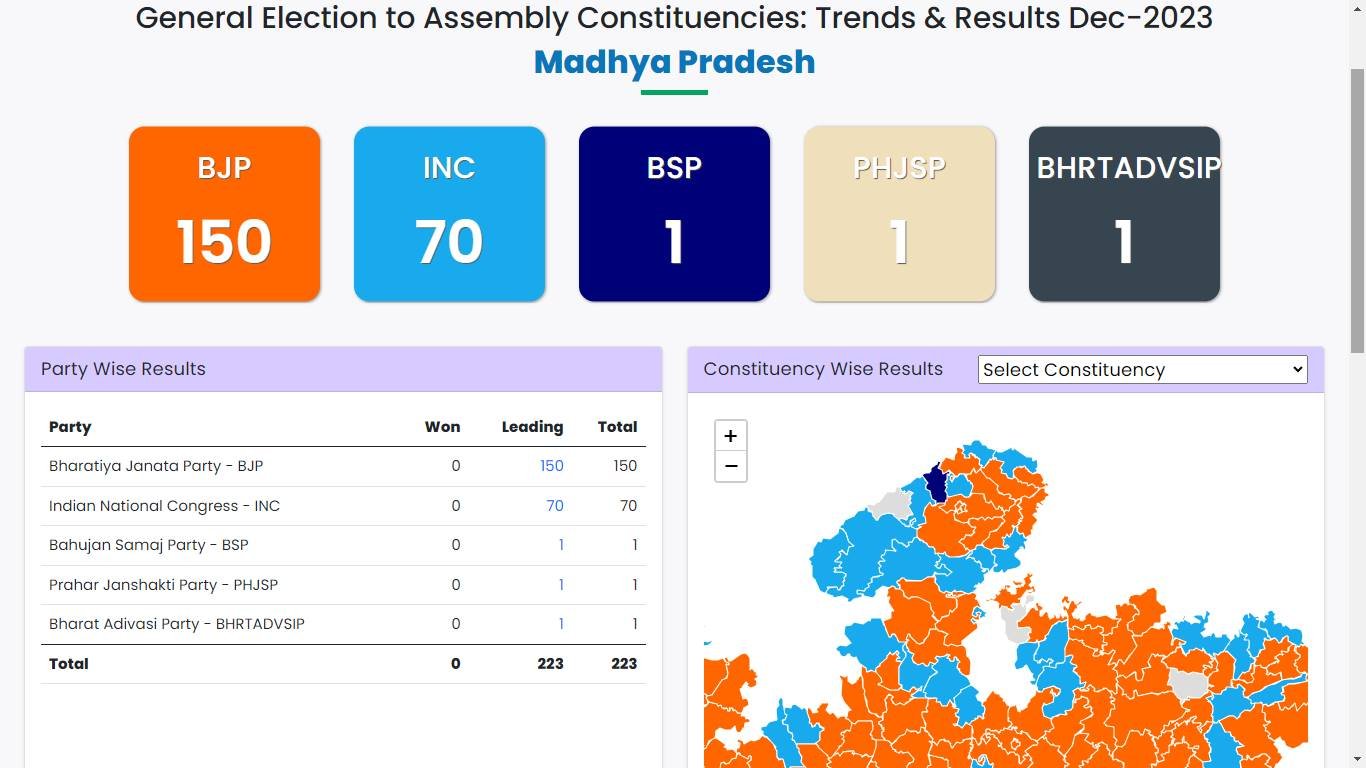This screenshot has height=768, width=1366.
Task: Click the navy BSP results tile
Action: pyautogui.click(x=674, y=214)
